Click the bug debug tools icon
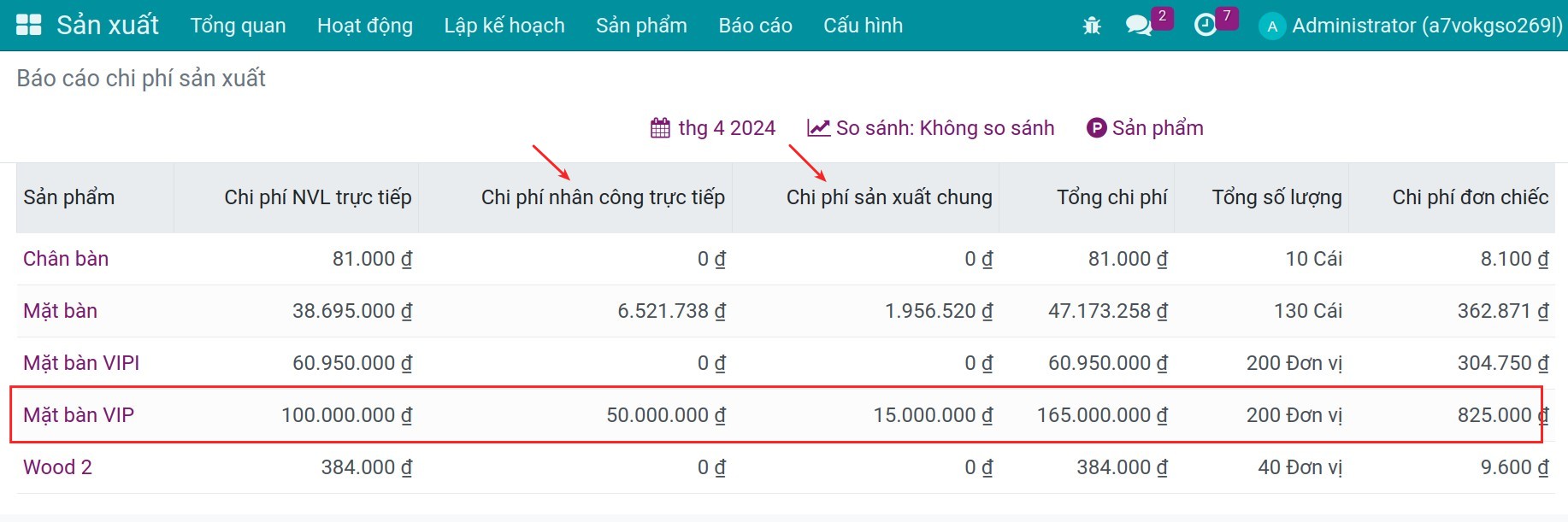 click(x=1092, y=26)
